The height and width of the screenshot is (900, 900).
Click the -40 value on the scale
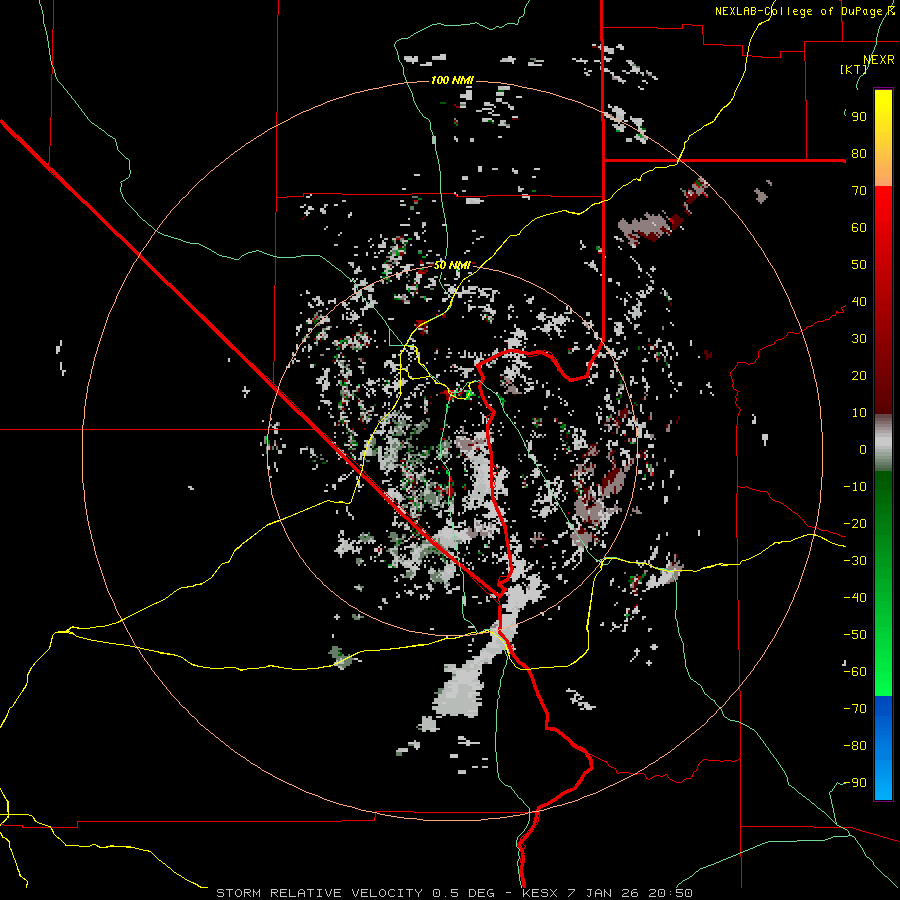[x=855, y=598]
